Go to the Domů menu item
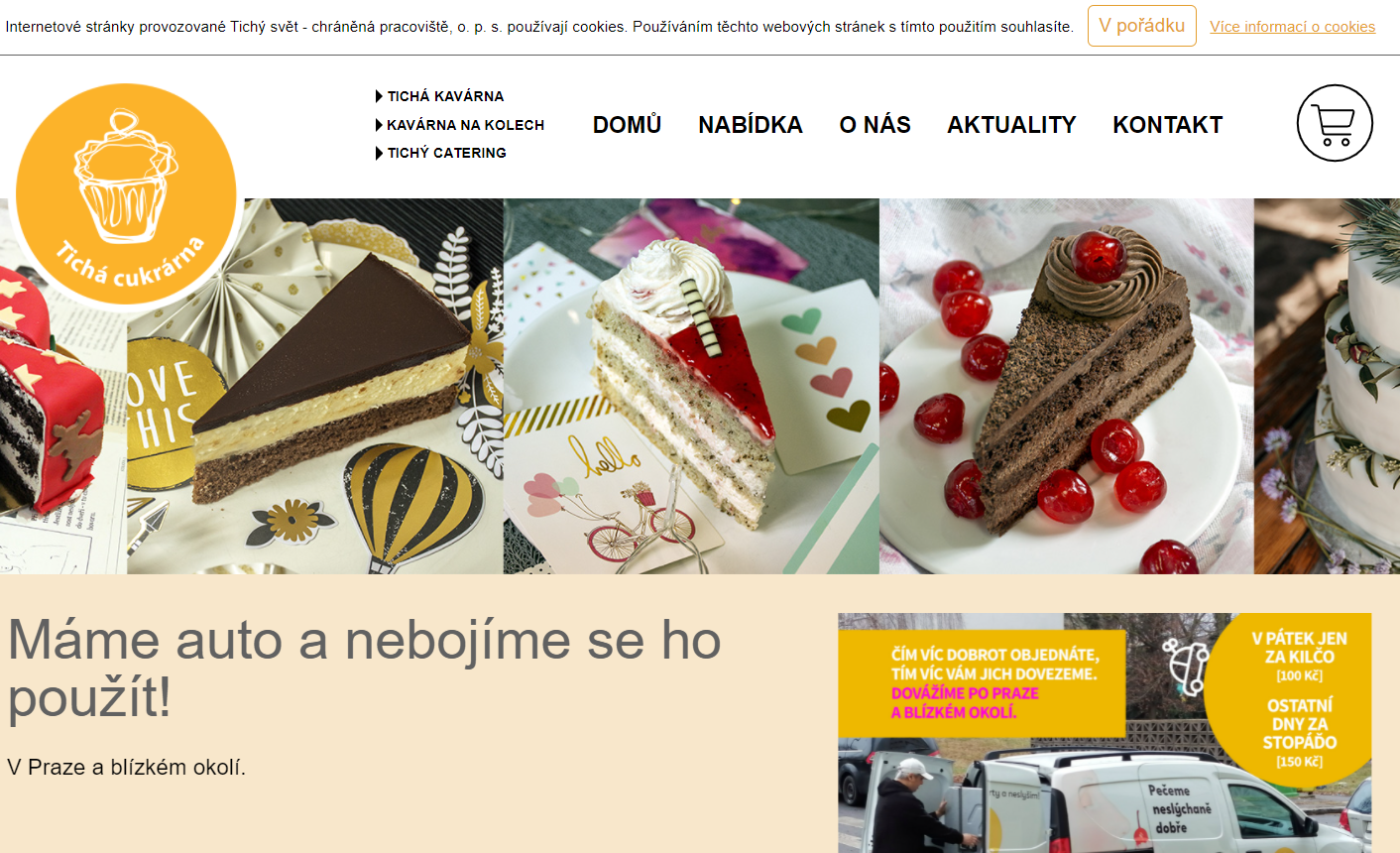 coord(627,124)
